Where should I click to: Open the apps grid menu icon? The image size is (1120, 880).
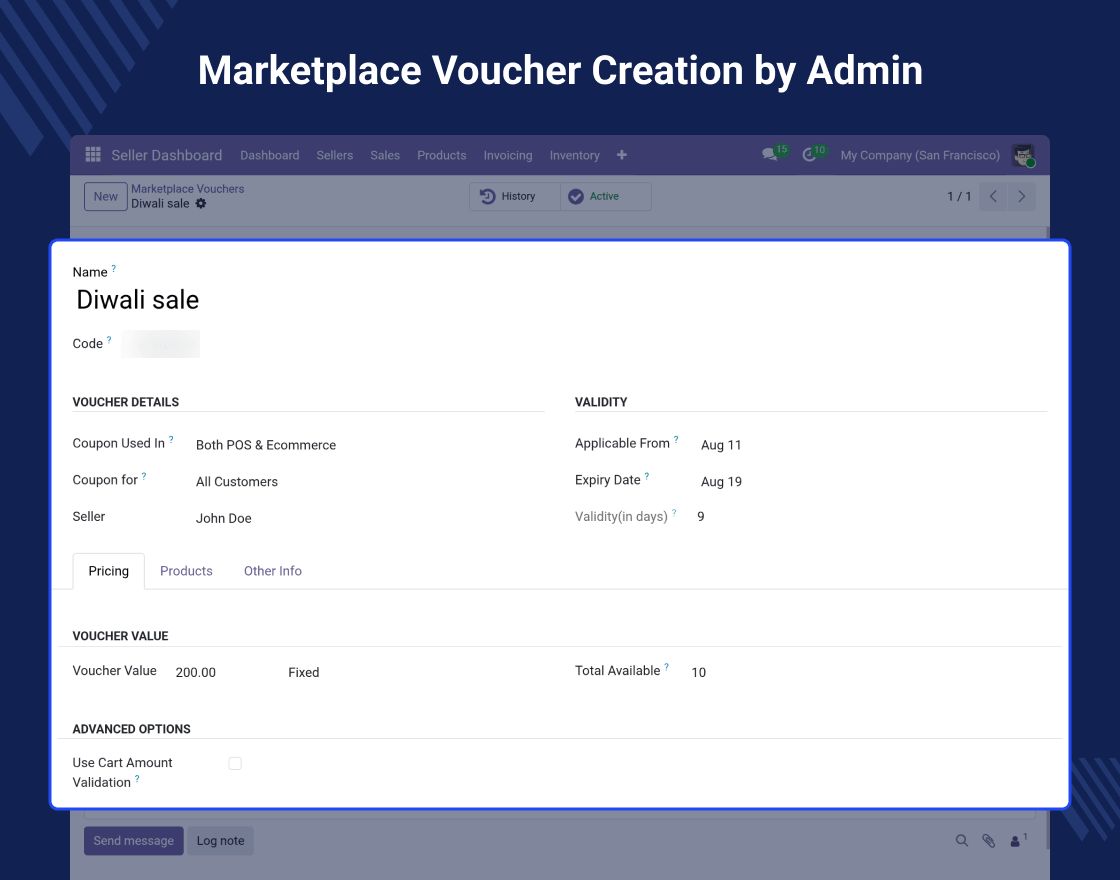93,154
